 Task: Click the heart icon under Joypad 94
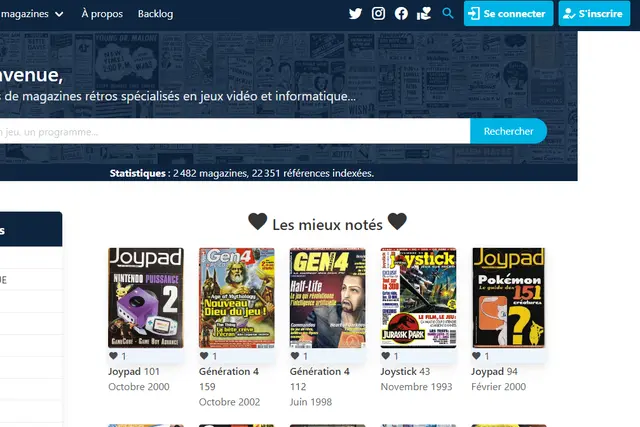point(476,356)
